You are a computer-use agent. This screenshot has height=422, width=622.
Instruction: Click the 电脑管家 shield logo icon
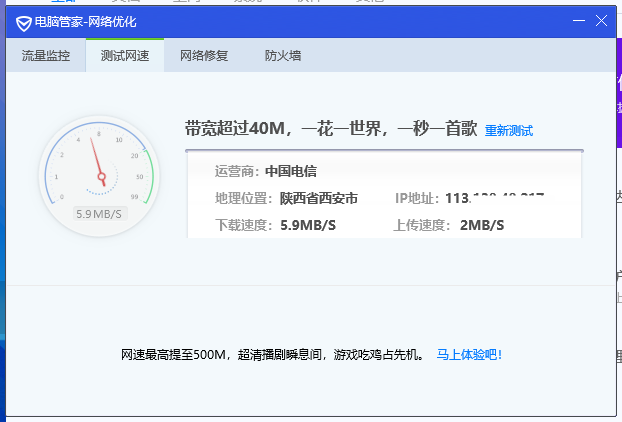(x=23, y=23)
